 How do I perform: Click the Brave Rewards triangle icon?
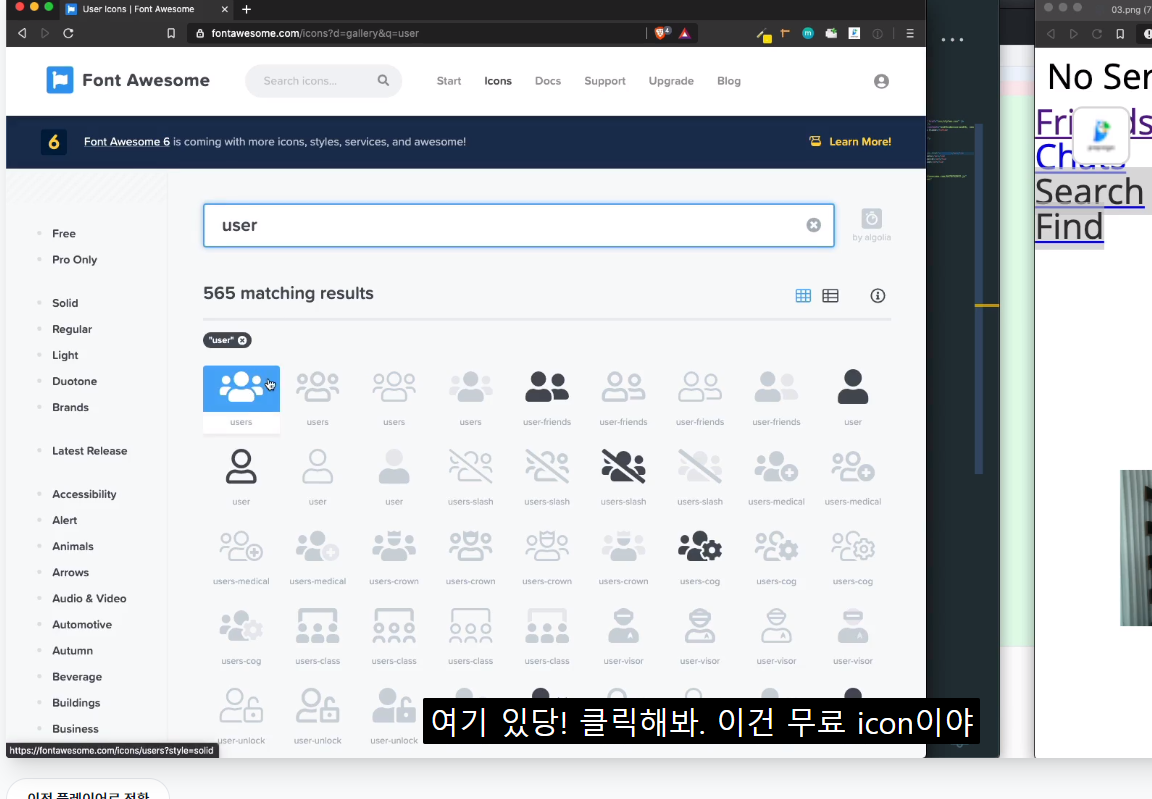pos(685,33)
